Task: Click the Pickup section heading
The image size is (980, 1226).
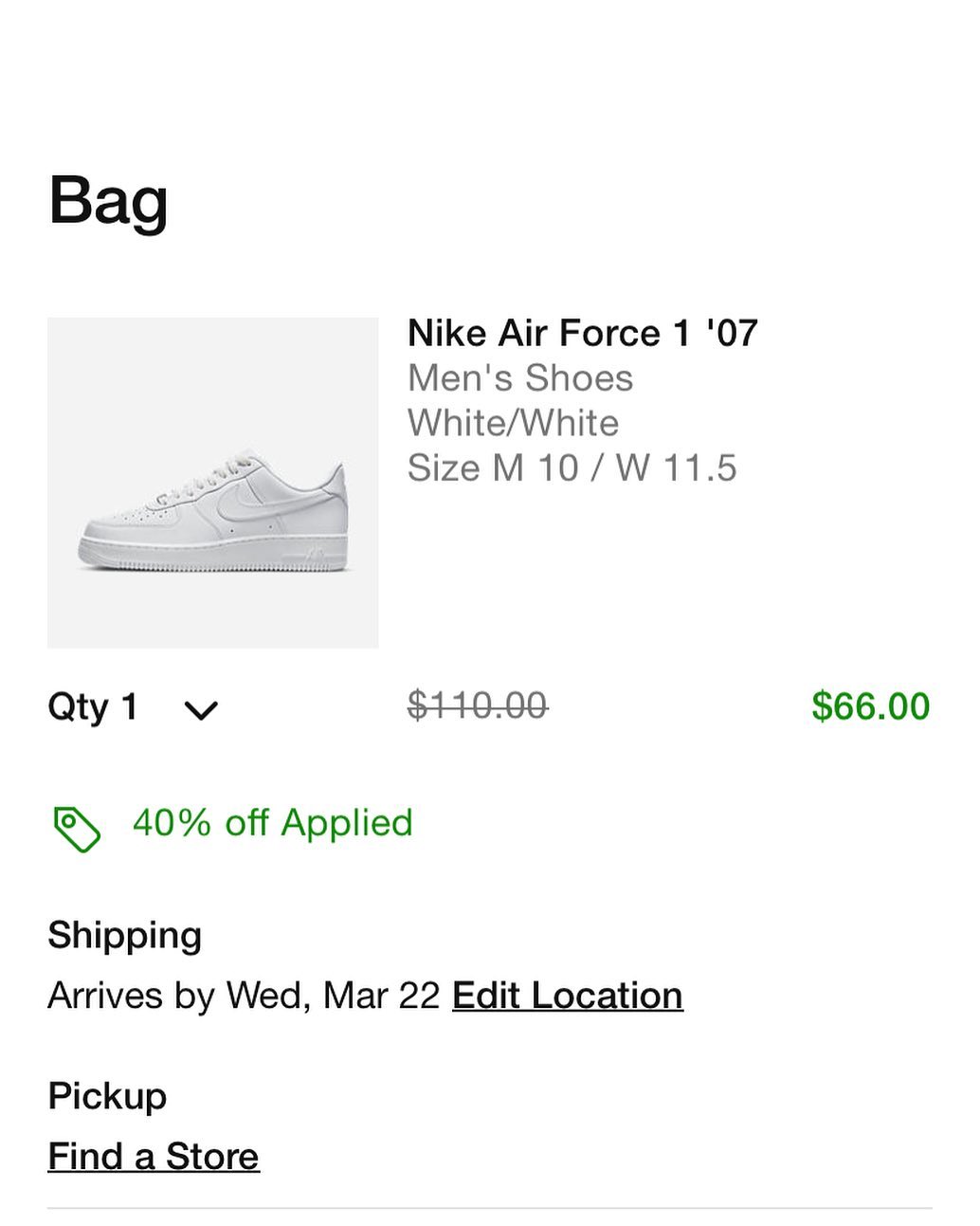Action: (x=107, y=1096)
